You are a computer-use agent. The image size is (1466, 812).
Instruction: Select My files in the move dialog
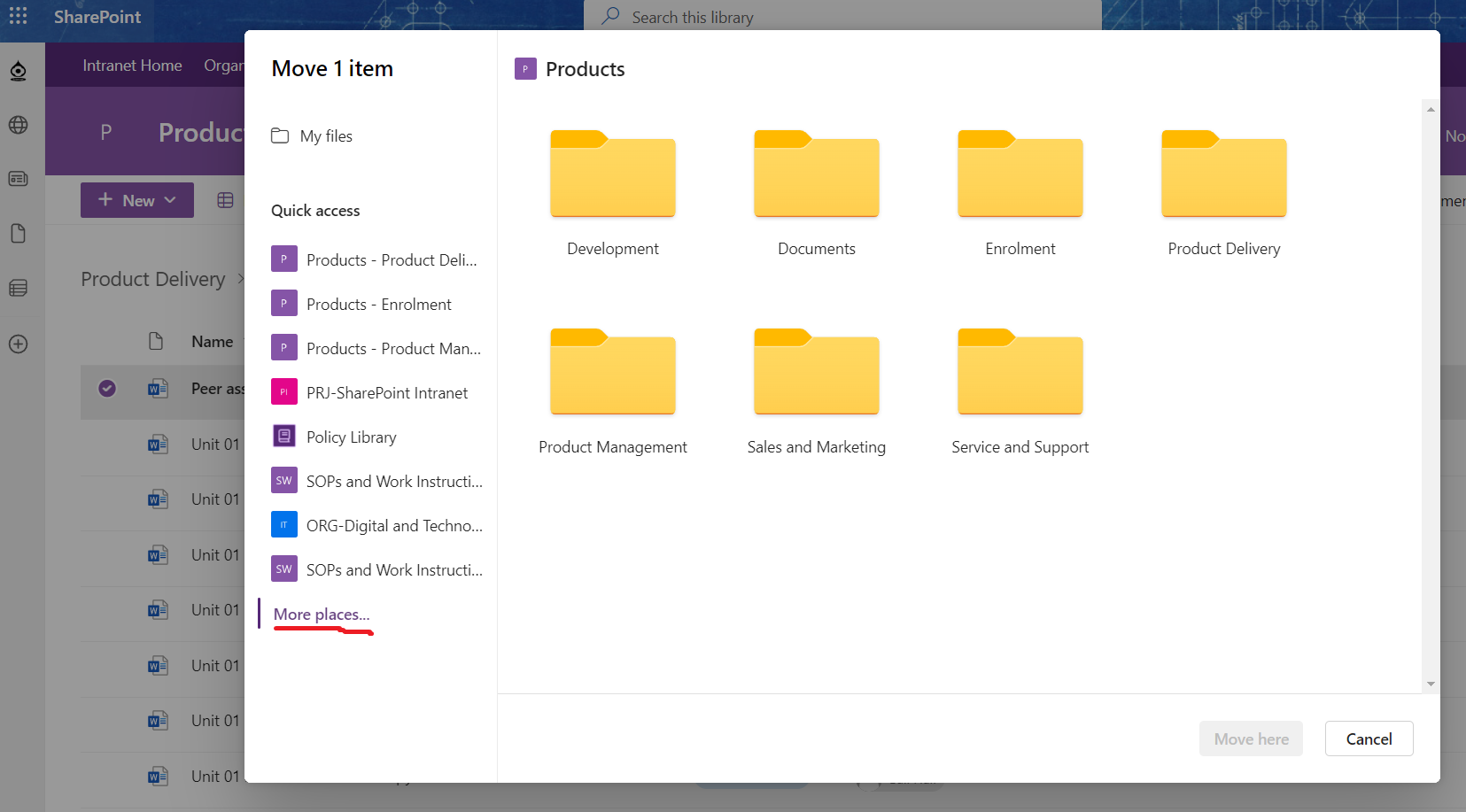325,136
